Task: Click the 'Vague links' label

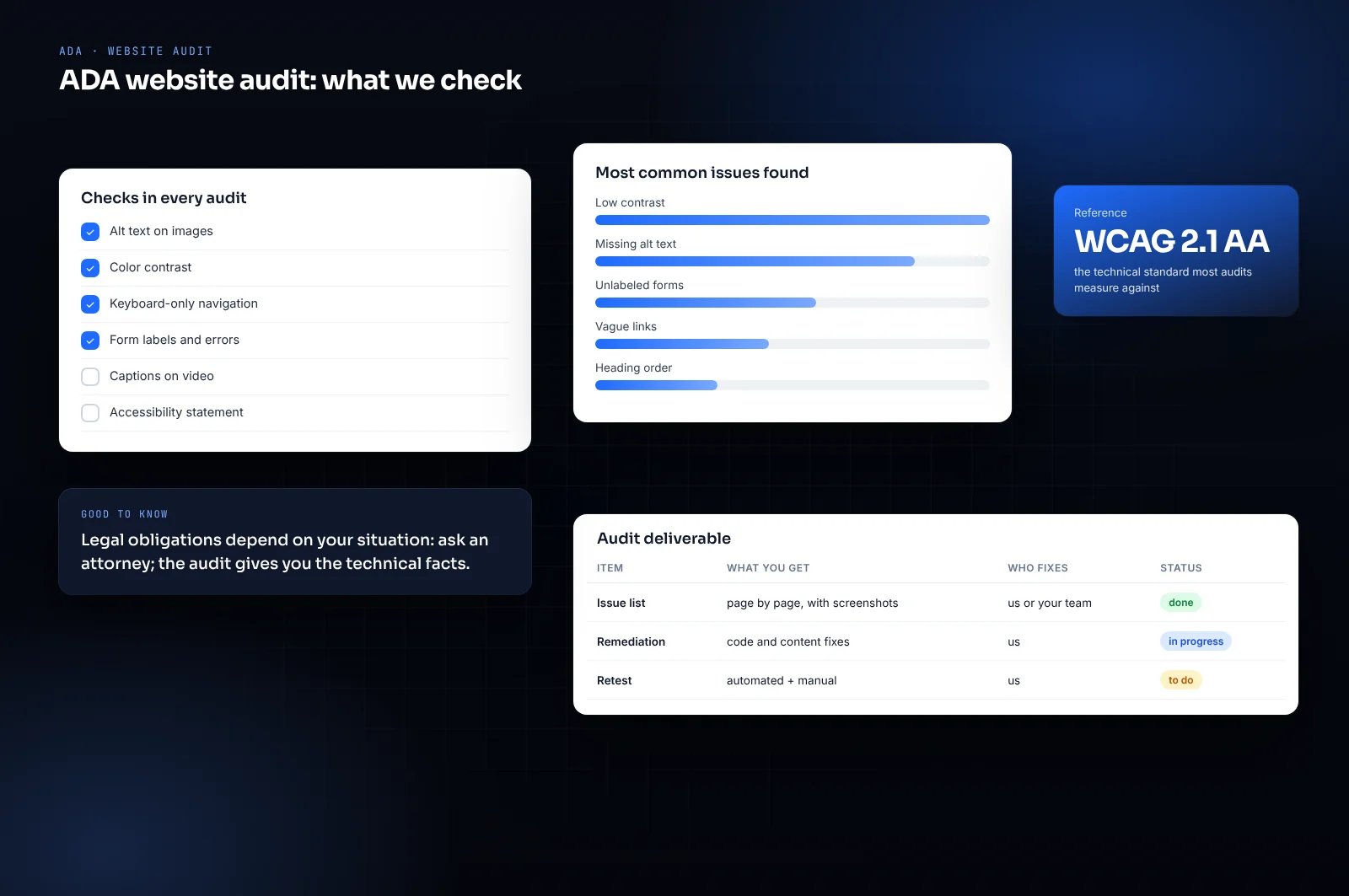Action: (x=626, y=326)
